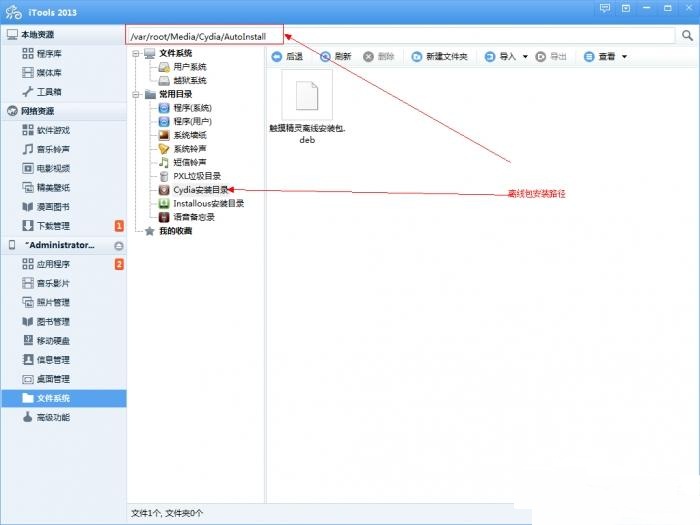Collapse the 常用目录 tree node

tap(135, 94)
